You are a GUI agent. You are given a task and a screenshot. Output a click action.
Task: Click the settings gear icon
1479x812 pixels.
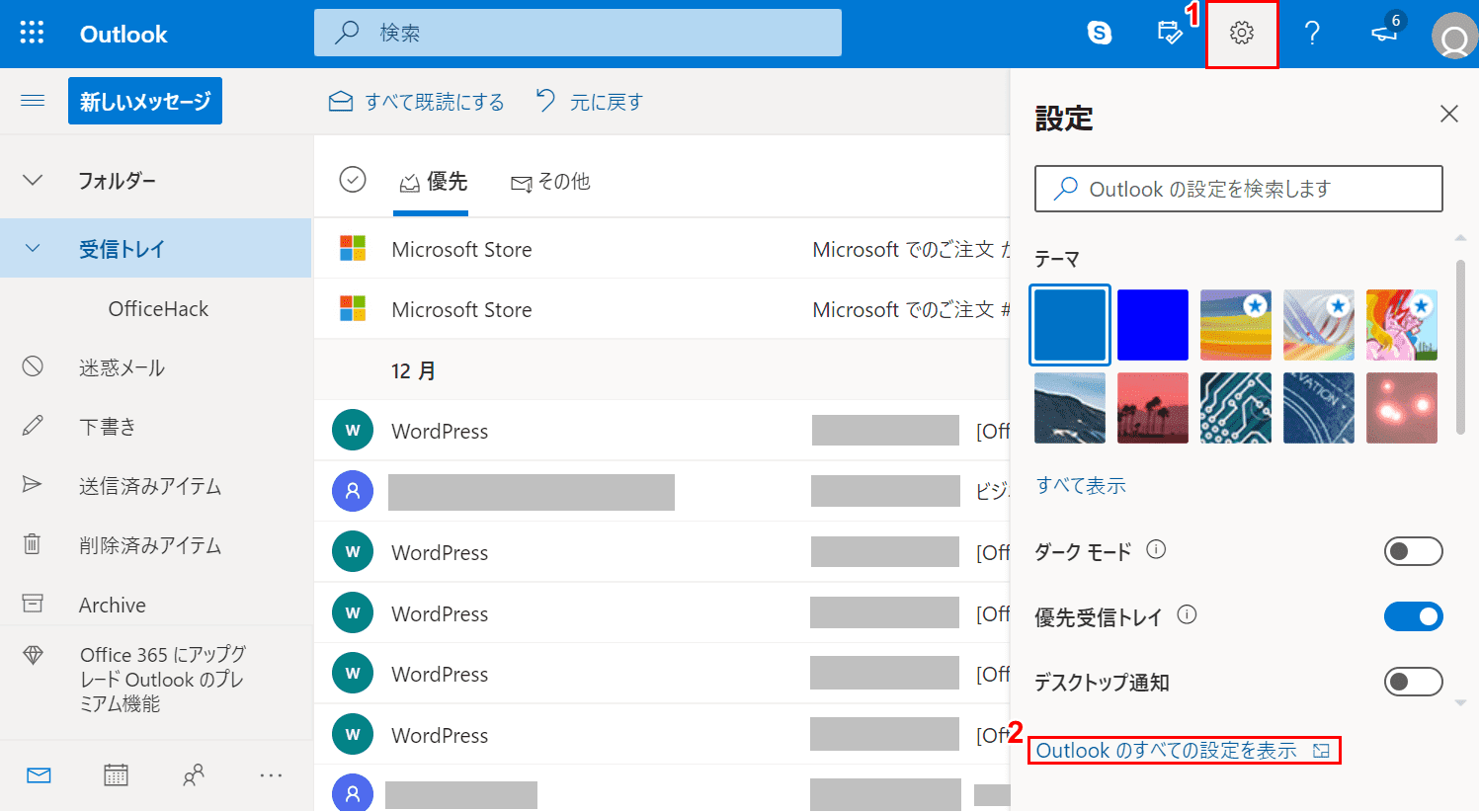[x=1242, y=34]
